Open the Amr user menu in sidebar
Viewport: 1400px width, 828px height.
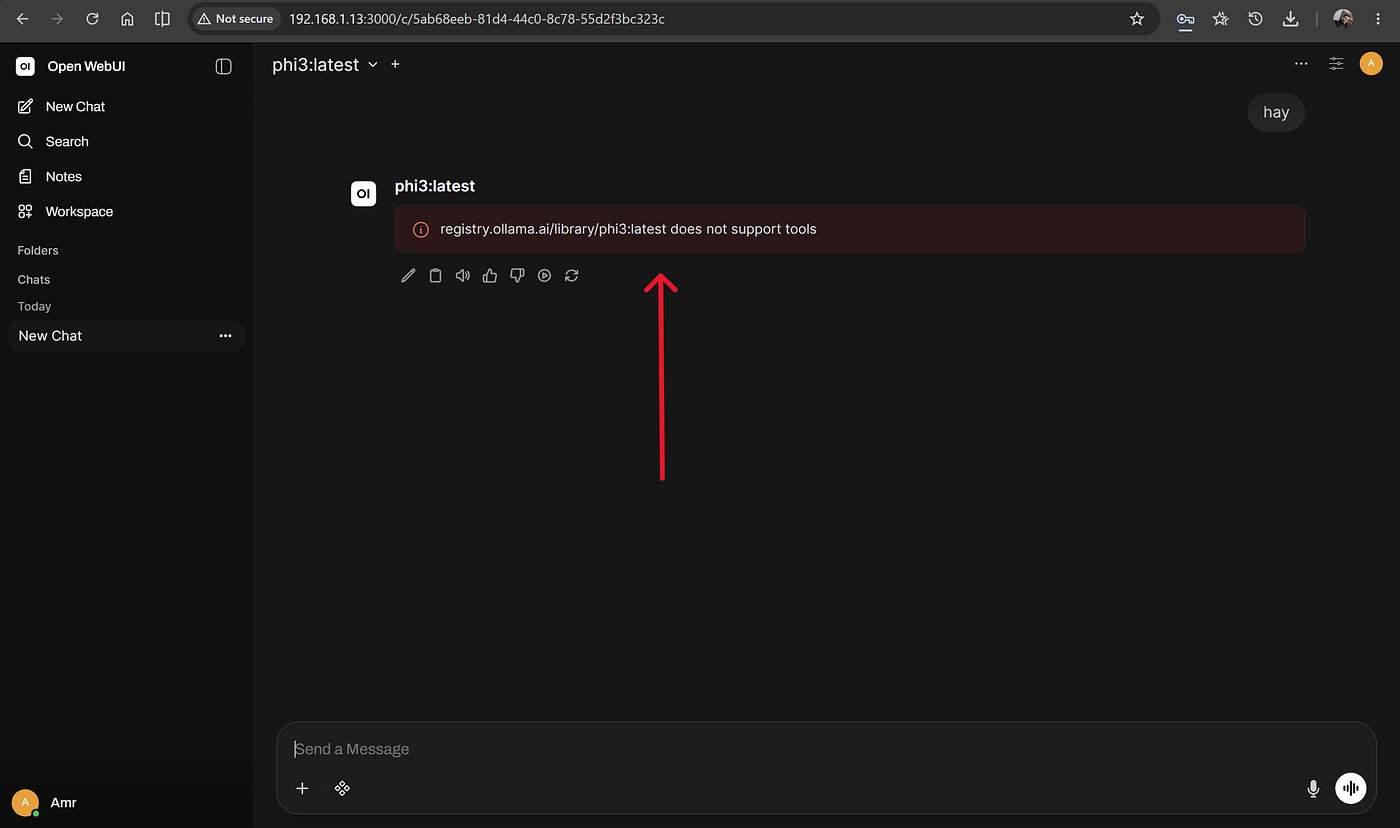pos(125,802)
